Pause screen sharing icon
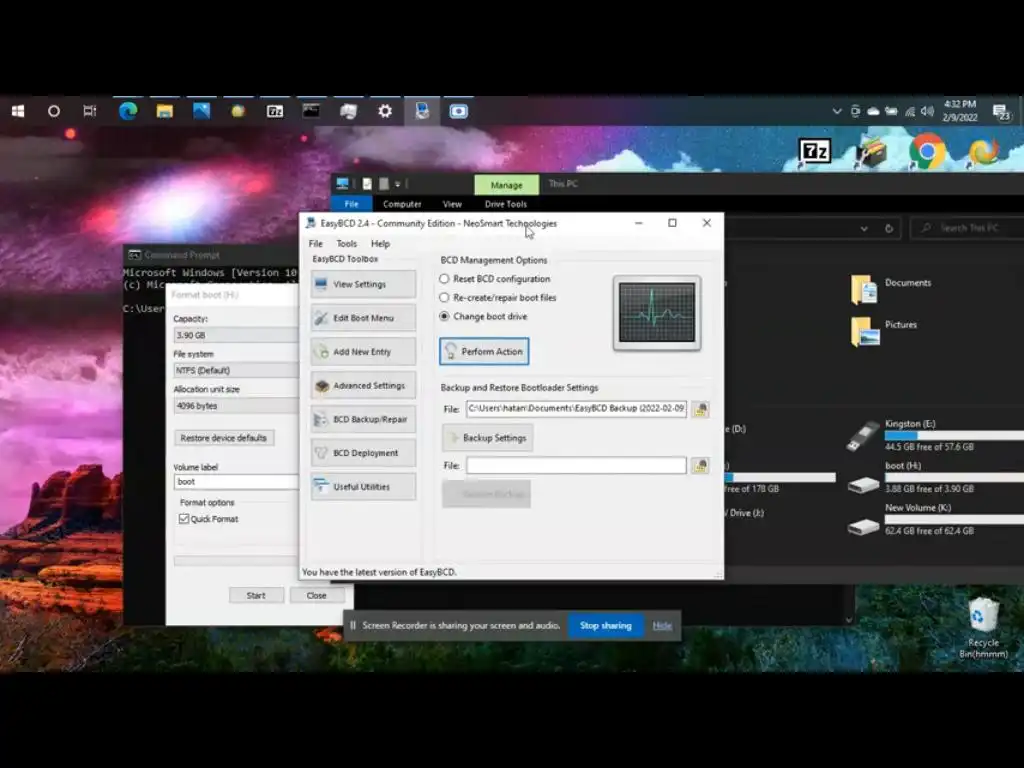1024x768 pixels. coord(353,626)
